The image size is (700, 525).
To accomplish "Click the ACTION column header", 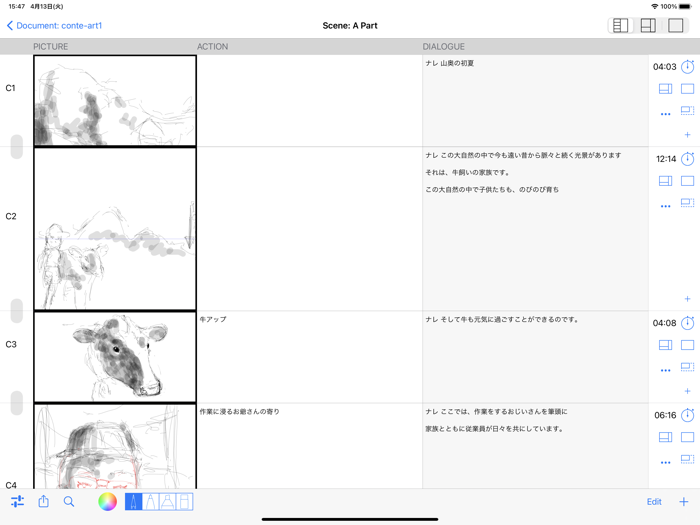I will click(x=212, y=46).
